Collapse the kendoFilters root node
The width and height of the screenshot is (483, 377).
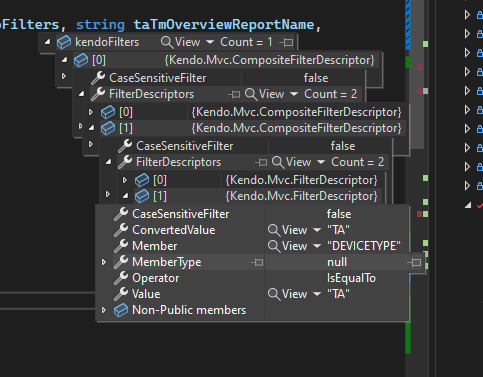pyautogui.click(x=47, y=42)
